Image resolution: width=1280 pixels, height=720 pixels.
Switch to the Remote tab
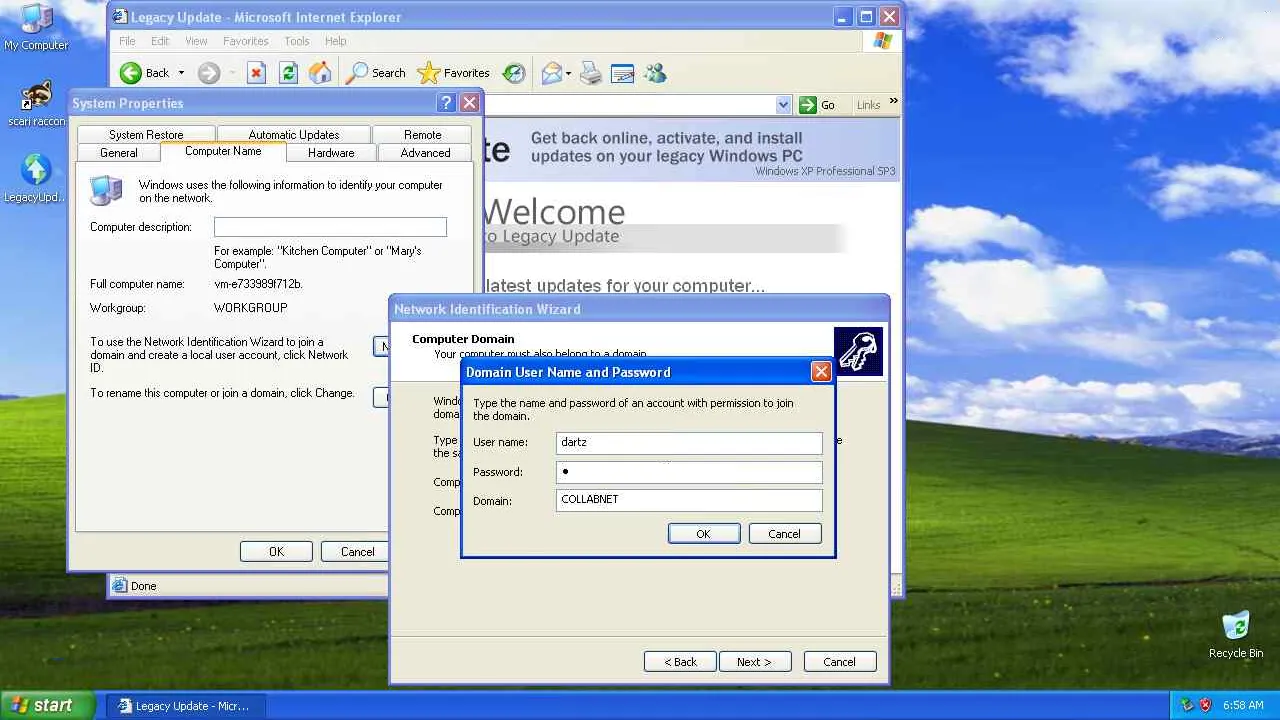coord(423,135)
